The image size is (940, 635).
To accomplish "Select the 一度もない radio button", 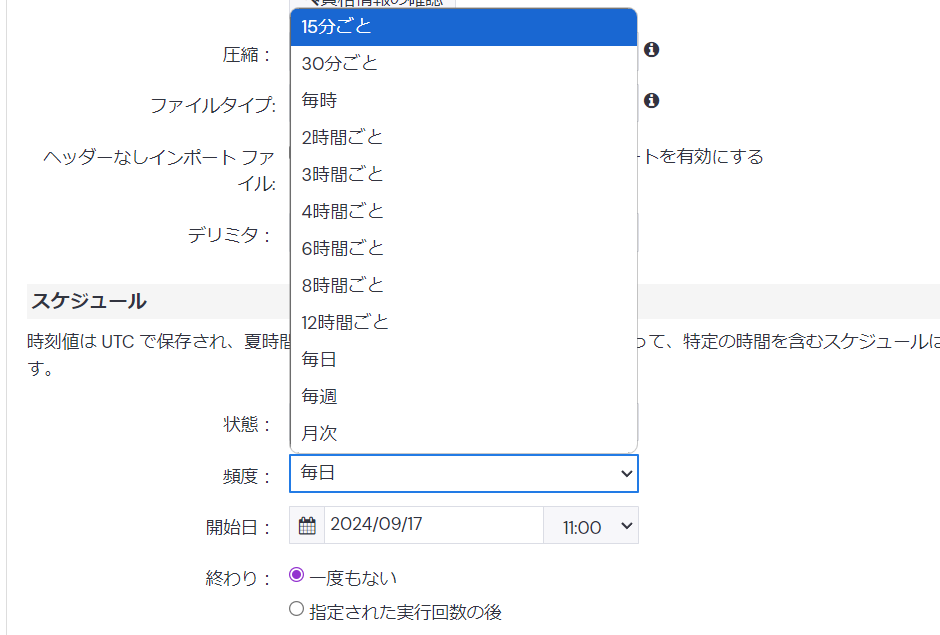I will click(x=296, y=575).
